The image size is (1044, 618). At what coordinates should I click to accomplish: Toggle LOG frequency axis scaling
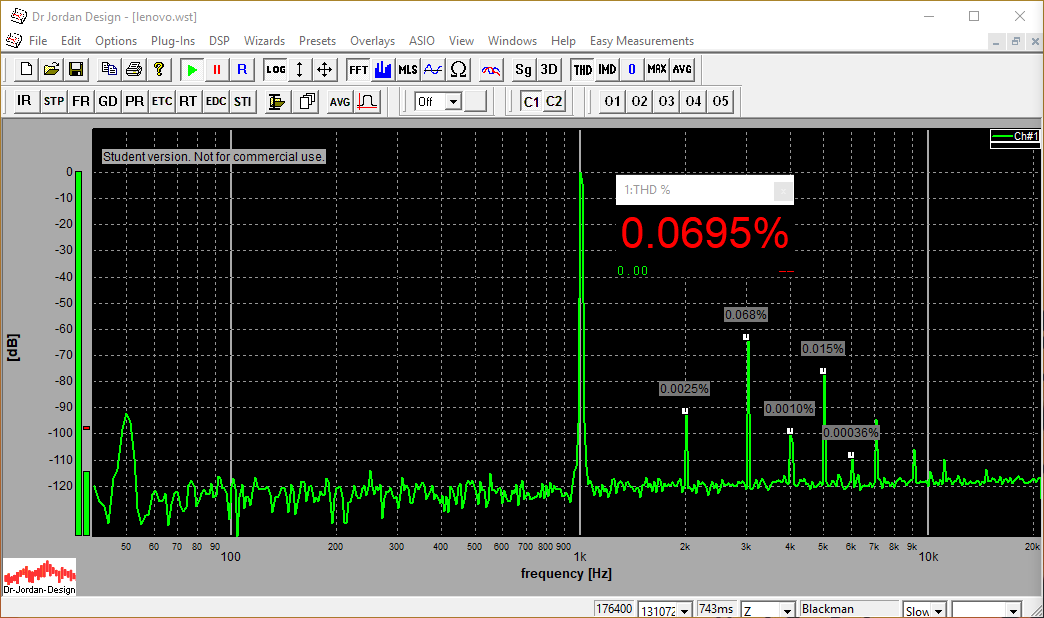point(275,69)
